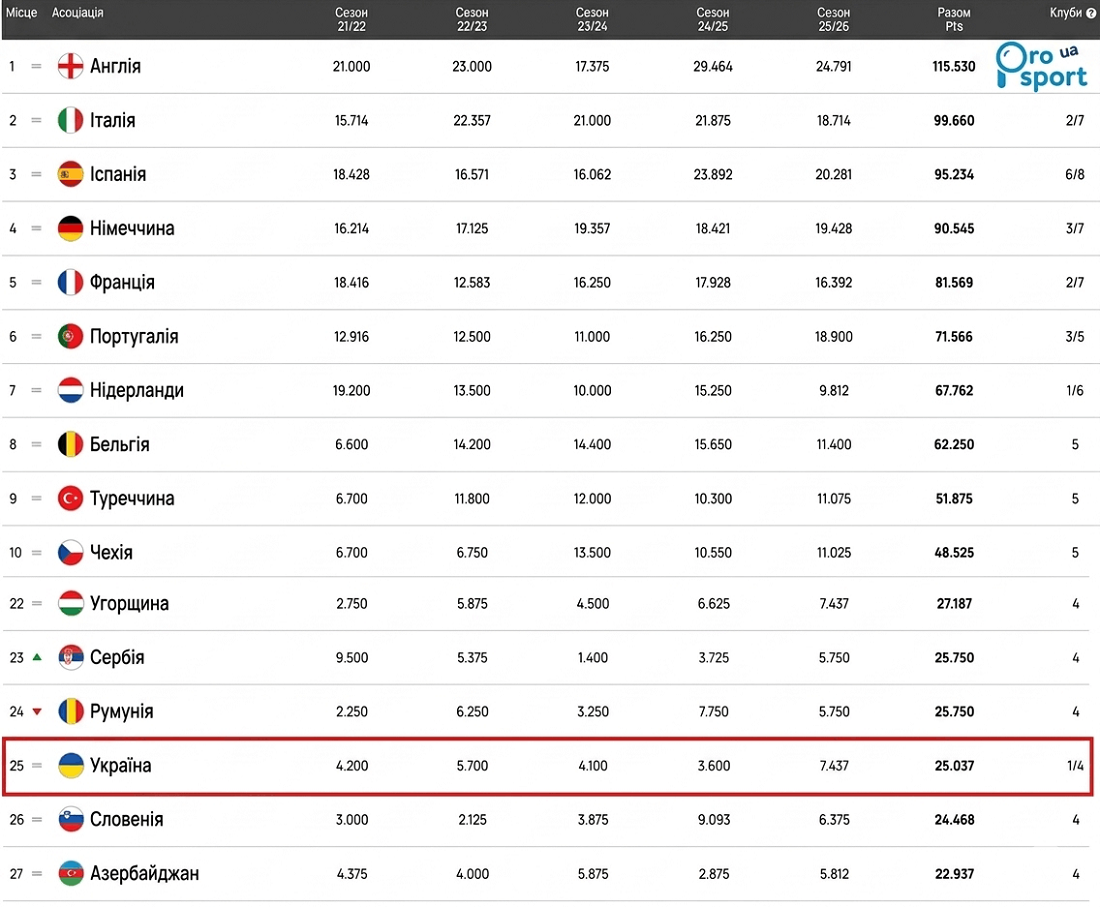
Task: Click Ukraine's total points 25.037
Action: click(954, 766)
